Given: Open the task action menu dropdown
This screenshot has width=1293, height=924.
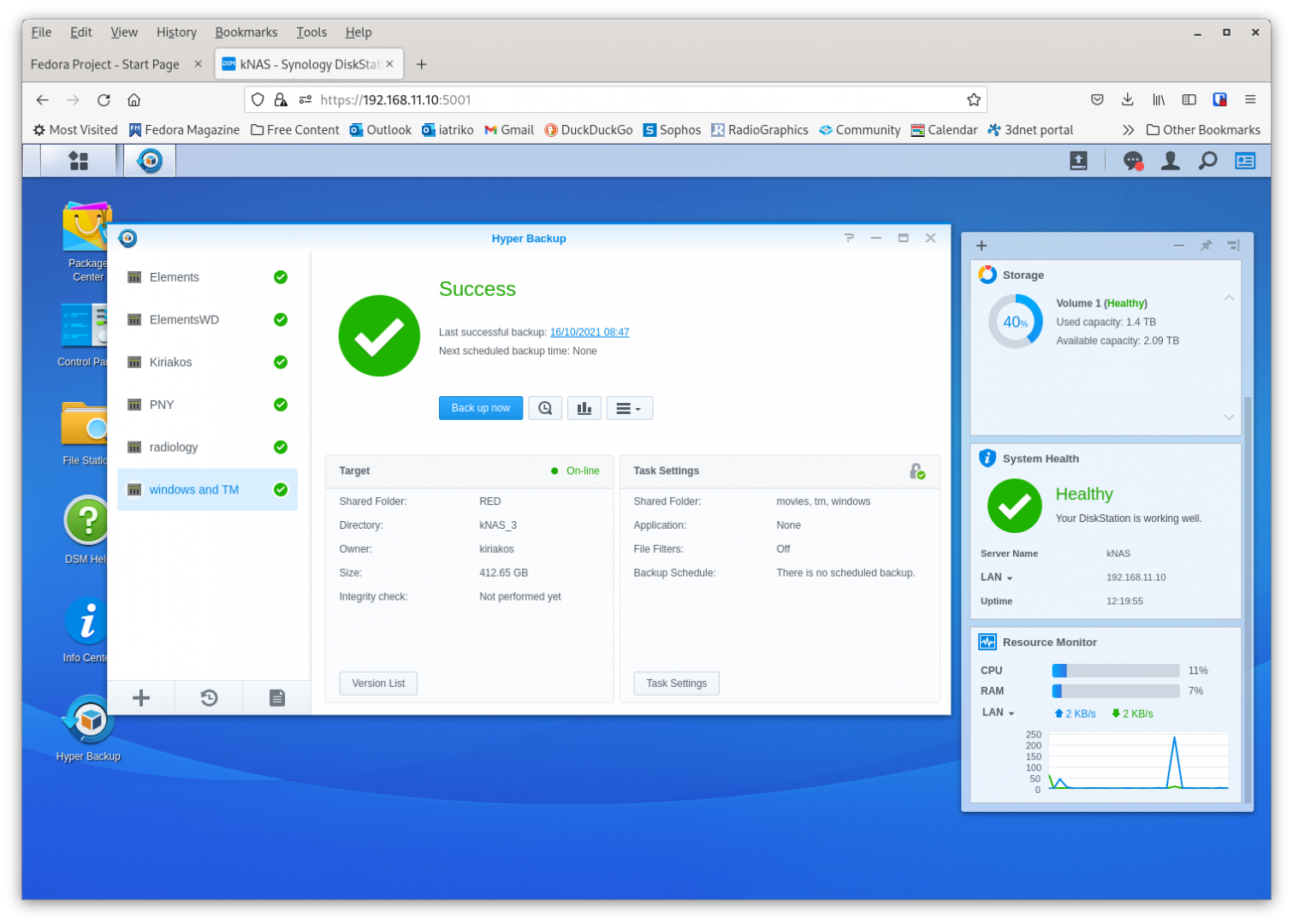Looking at the screenshot, I should [629, 408].
